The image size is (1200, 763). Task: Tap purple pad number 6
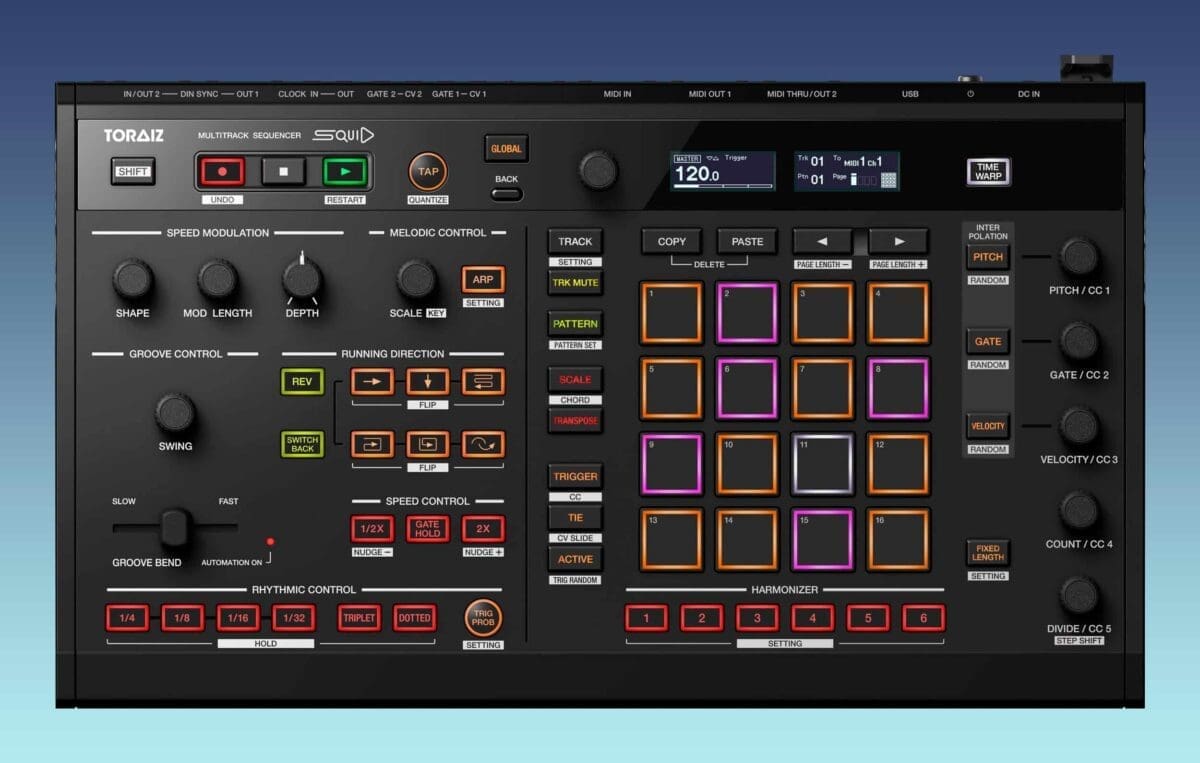(747, 388)
